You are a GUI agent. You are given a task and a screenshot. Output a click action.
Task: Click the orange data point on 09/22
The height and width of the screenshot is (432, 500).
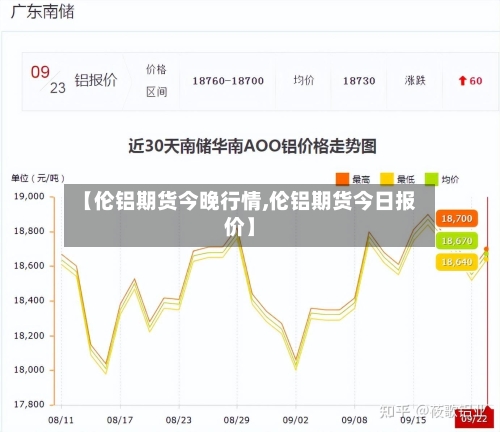pyautogui.click(x=486, y=249)
